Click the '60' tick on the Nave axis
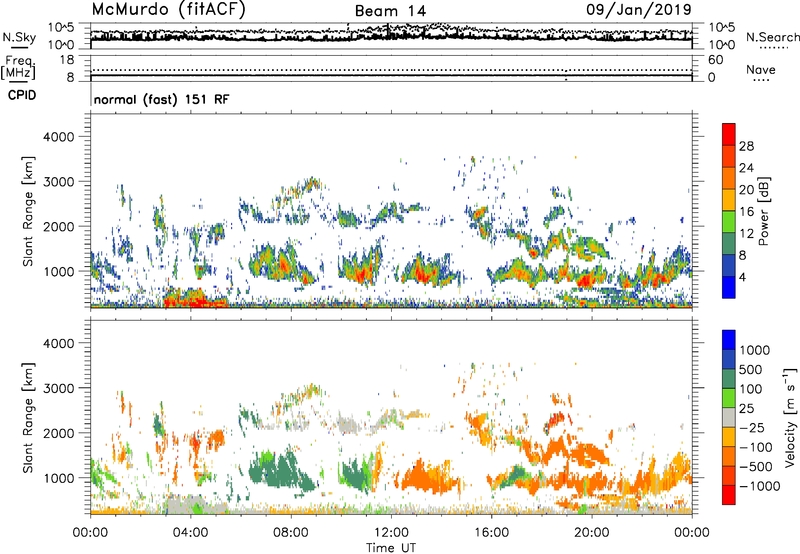The image size is (800, 554). (x=715, y=60)
